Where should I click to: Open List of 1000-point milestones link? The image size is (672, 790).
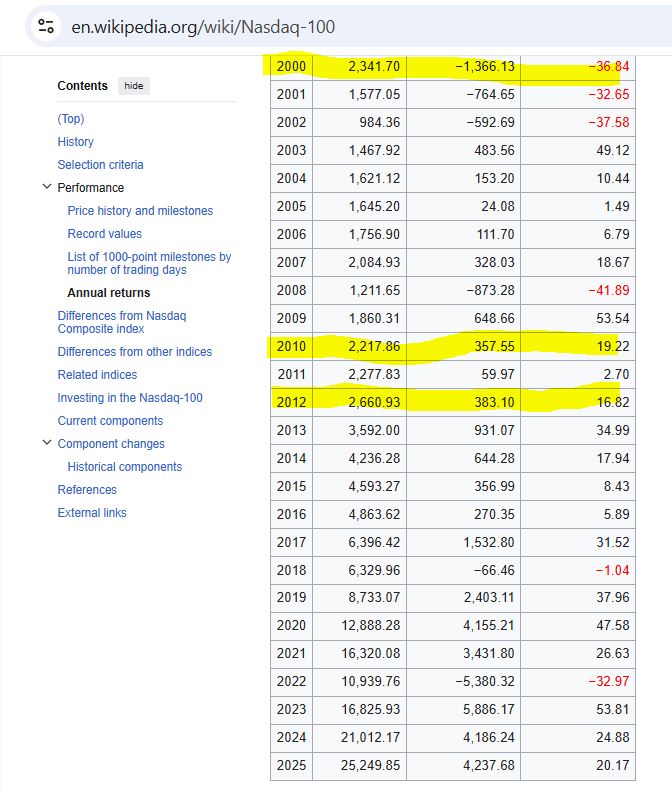pos(149,263)
